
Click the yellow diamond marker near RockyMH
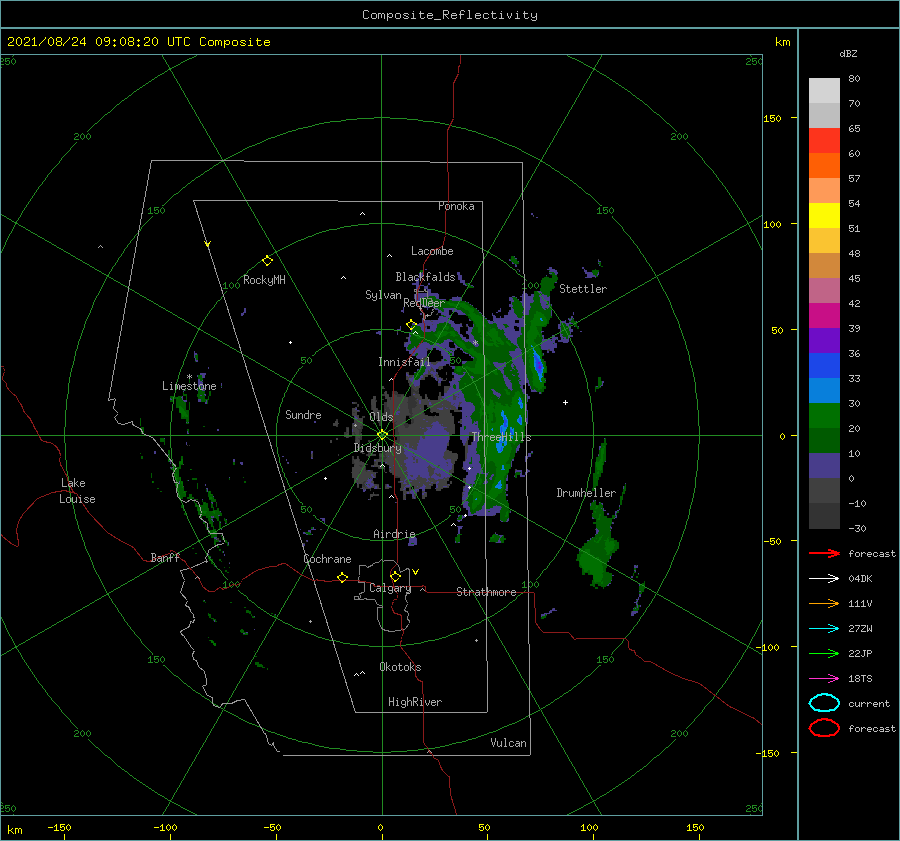click(x=267, y=261)
